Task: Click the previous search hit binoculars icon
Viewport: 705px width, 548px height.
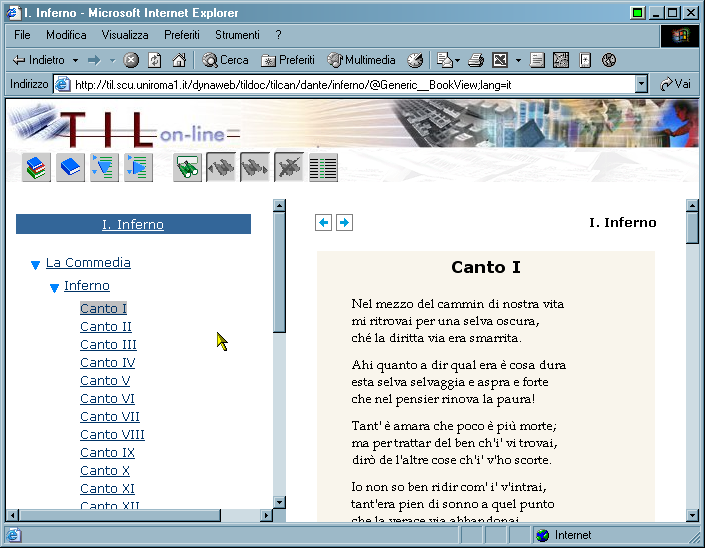Action: tap(221, 167)
